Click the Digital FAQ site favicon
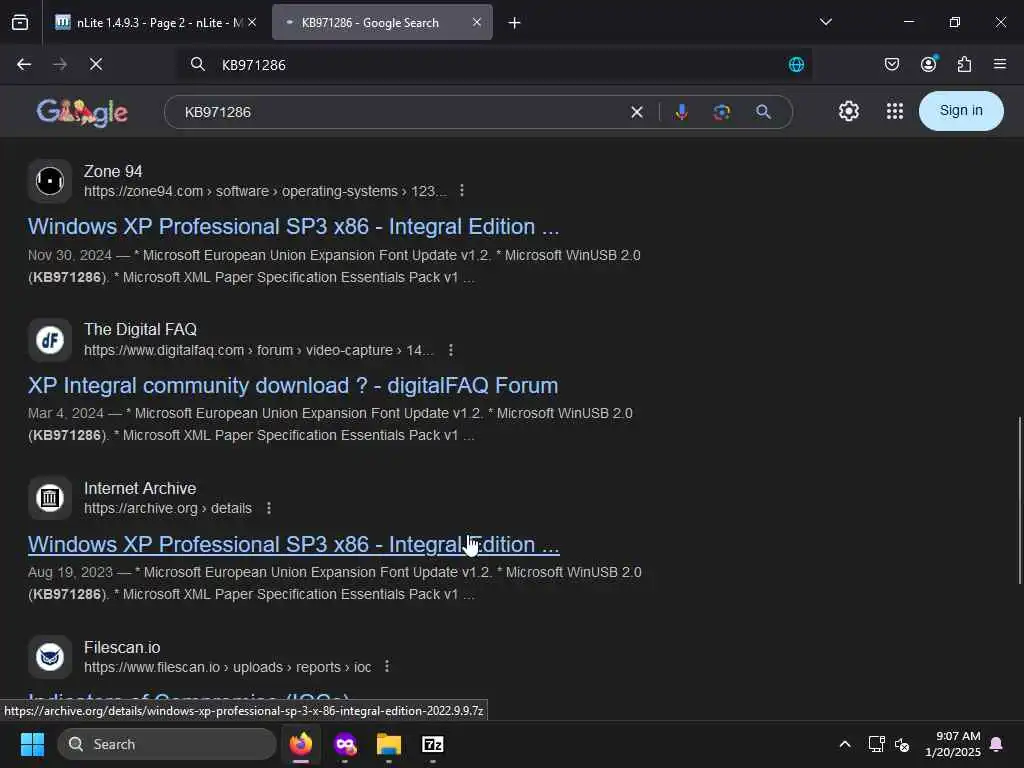Image resolution: width=1024 pixels, height=768 pixels. (x=50, y=340)
